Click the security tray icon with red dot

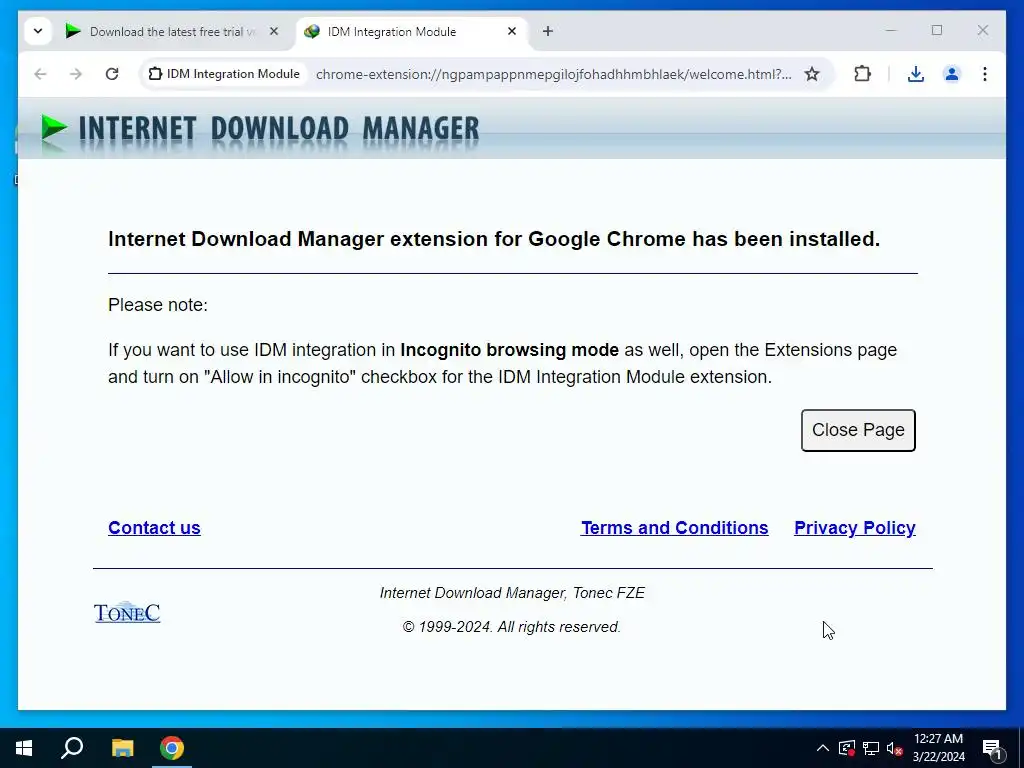pos(847,748)
